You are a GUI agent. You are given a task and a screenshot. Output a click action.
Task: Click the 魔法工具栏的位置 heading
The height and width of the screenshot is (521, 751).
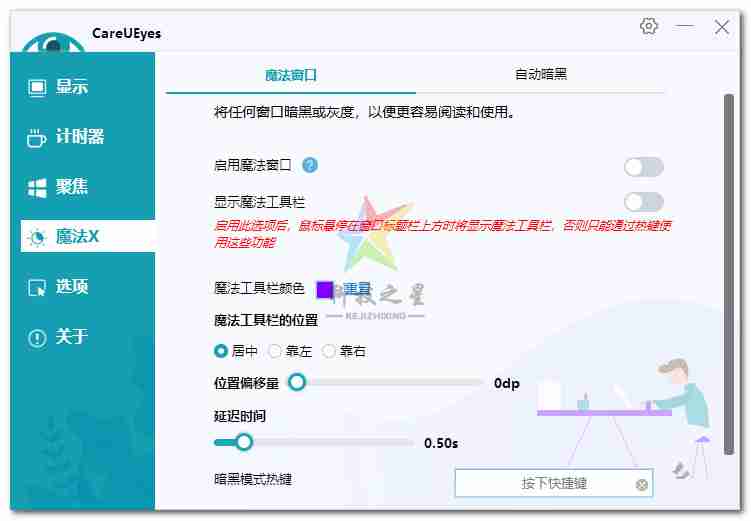266,320
